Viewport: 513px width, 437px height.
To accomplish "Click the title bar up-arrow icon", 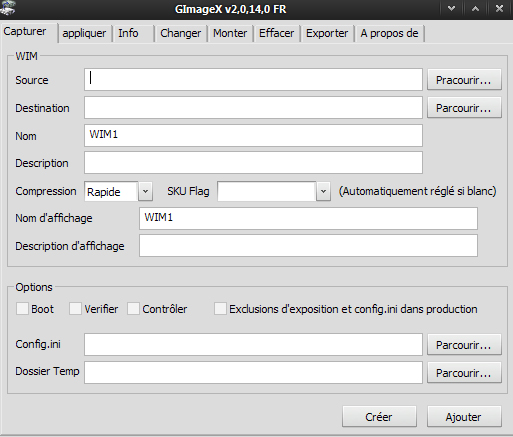I will point(475,8).
